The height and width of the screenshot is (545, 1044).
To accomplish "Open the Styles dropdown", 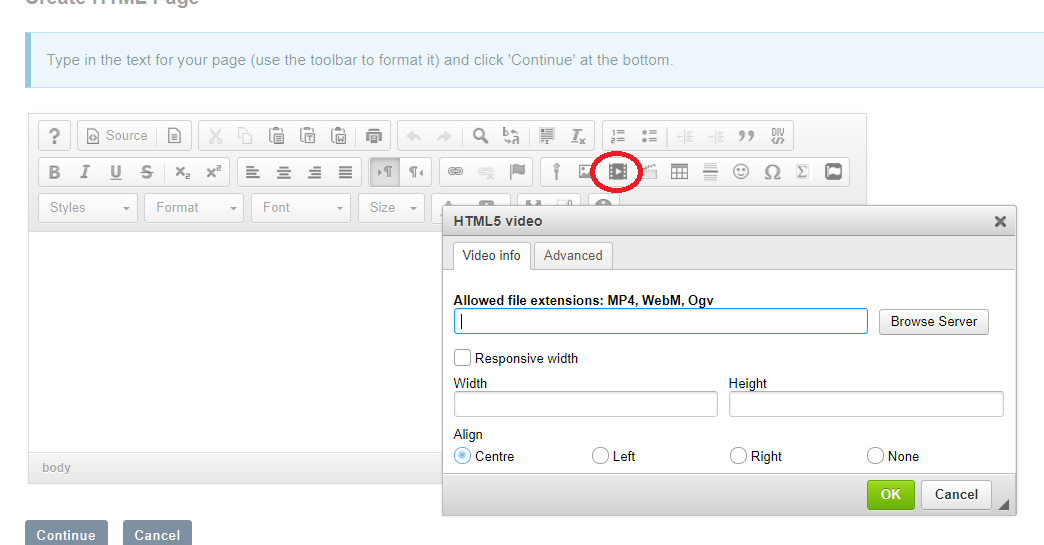I will point(88,208).
